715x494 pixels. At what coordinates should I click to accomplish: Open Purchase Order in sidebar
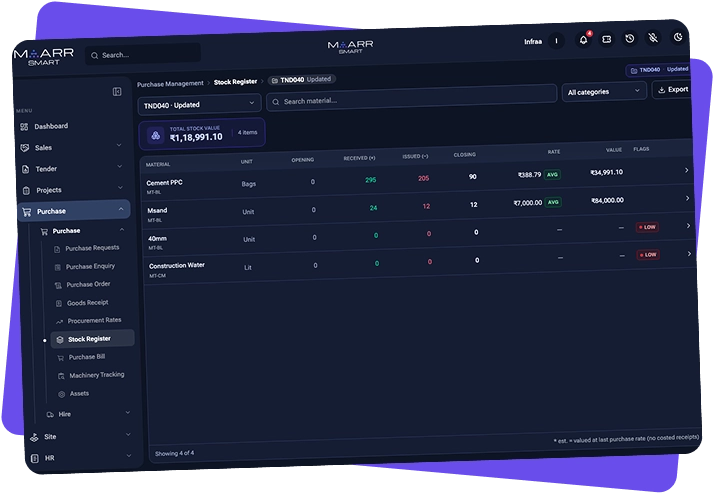coord(88,285)
